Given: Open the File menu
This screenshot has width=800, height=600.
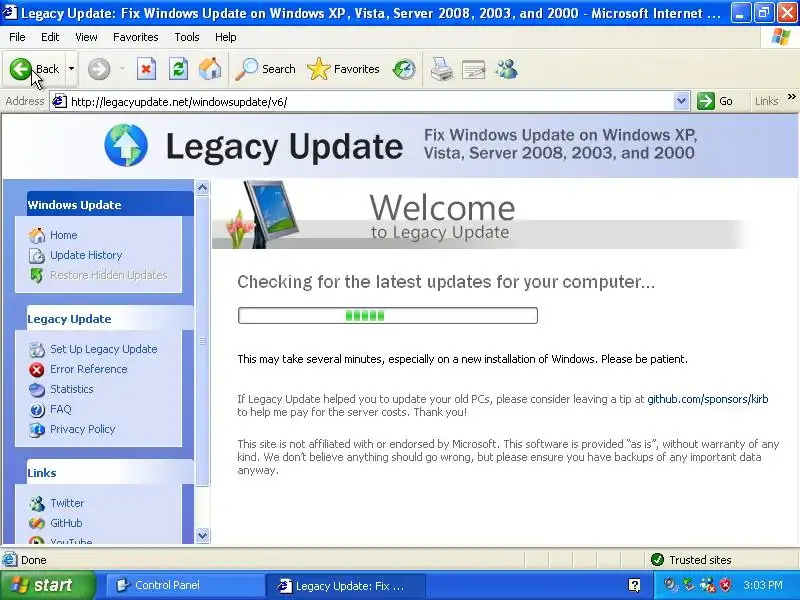Looking at the screenshot, I should 17,37.
